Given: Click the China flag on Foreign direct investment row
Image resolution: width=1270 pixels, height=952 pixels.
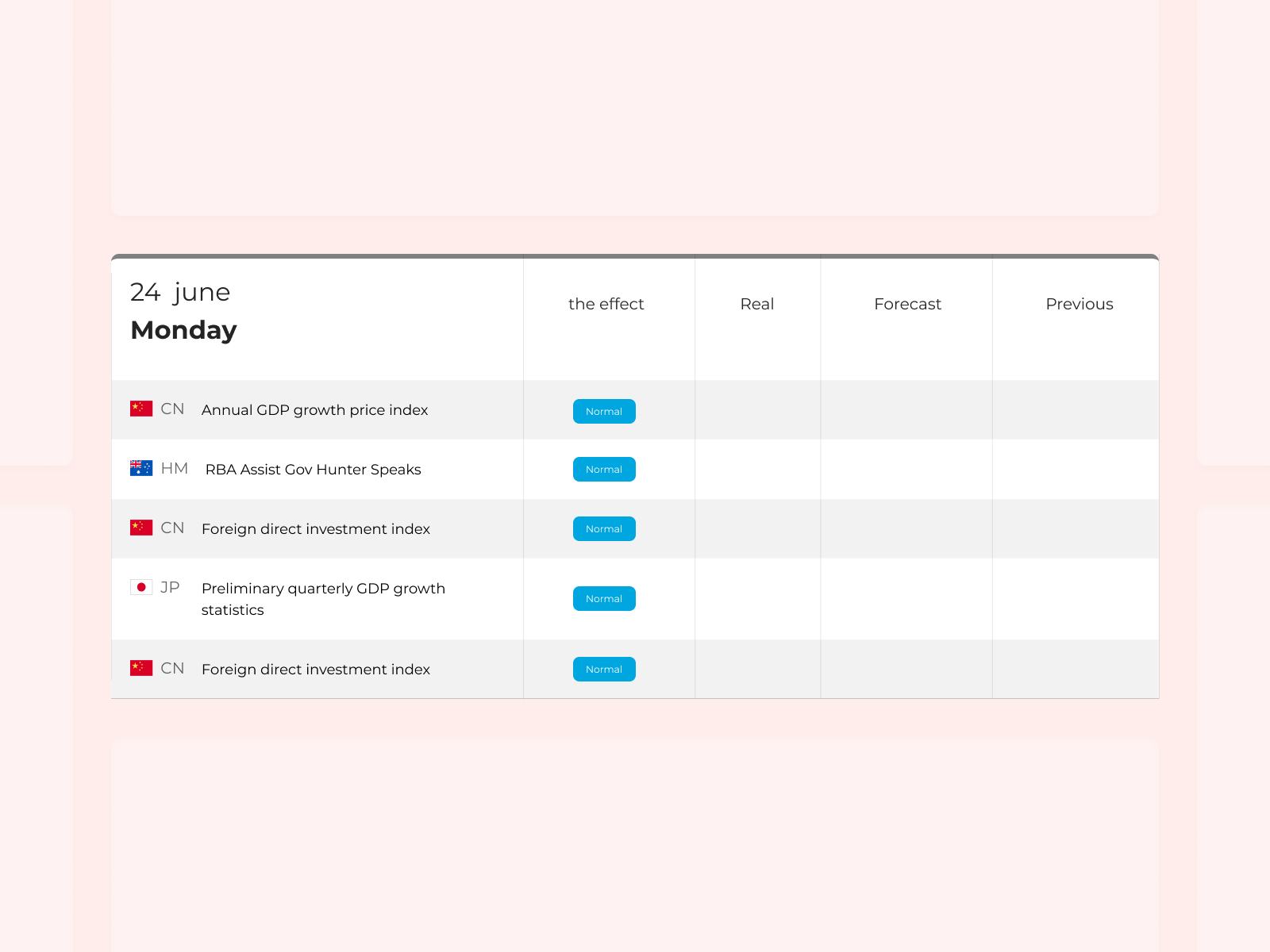Looking at the screenshot, I should [x=140, y=527].
